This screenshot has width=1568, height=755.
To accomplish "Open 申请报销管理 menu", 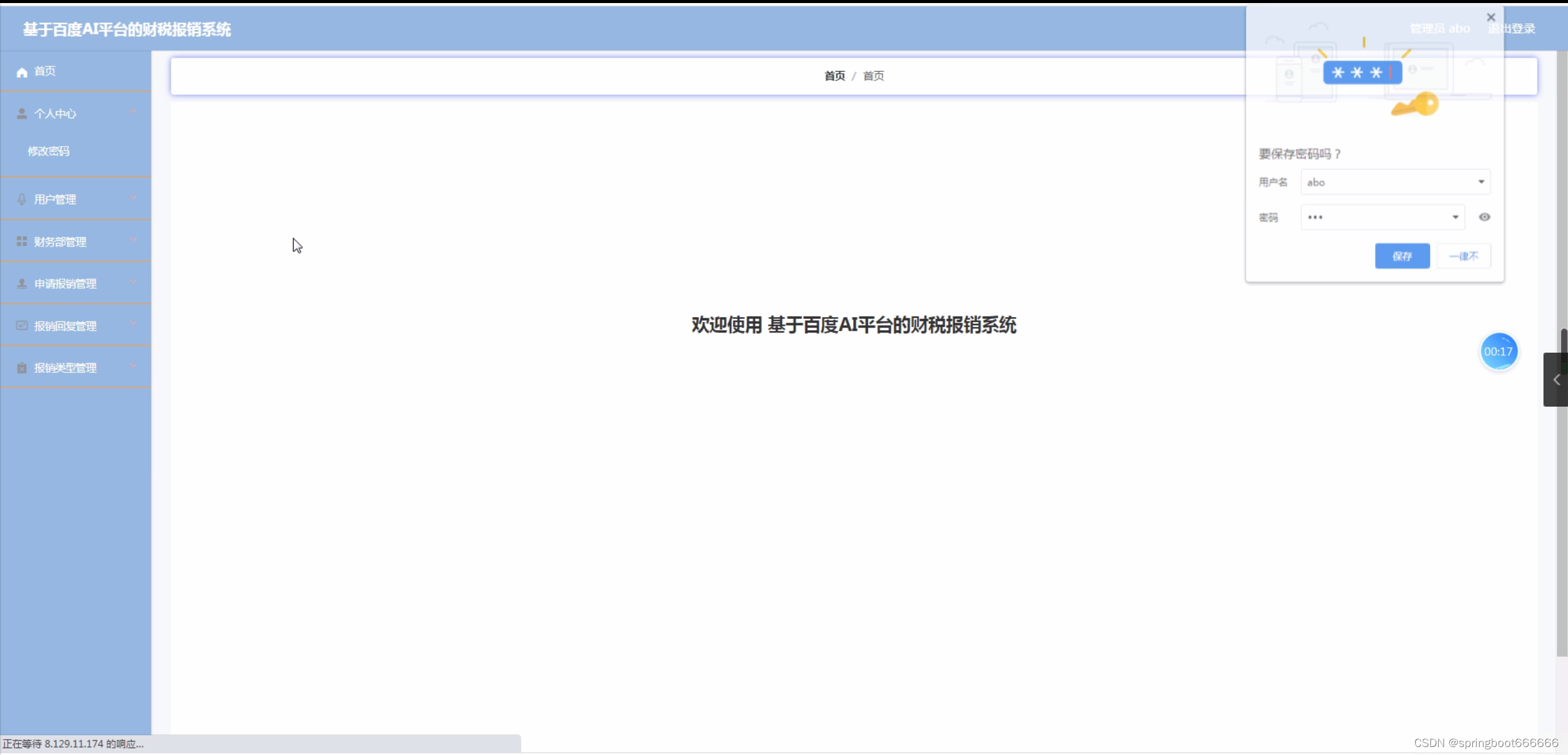I will click(75, 283).
